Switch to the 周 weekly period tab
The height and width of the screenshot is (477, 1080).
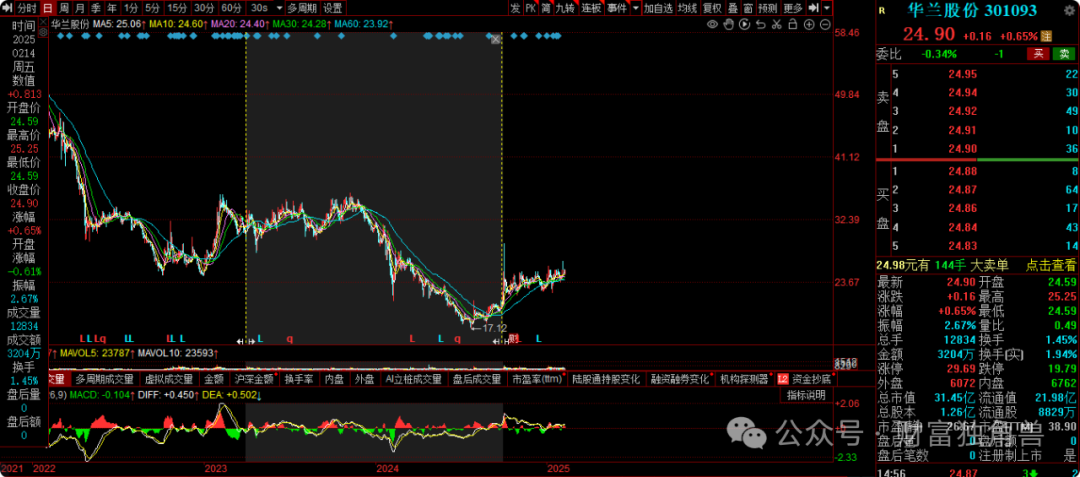pyautogui.click(x=65, y=8)
